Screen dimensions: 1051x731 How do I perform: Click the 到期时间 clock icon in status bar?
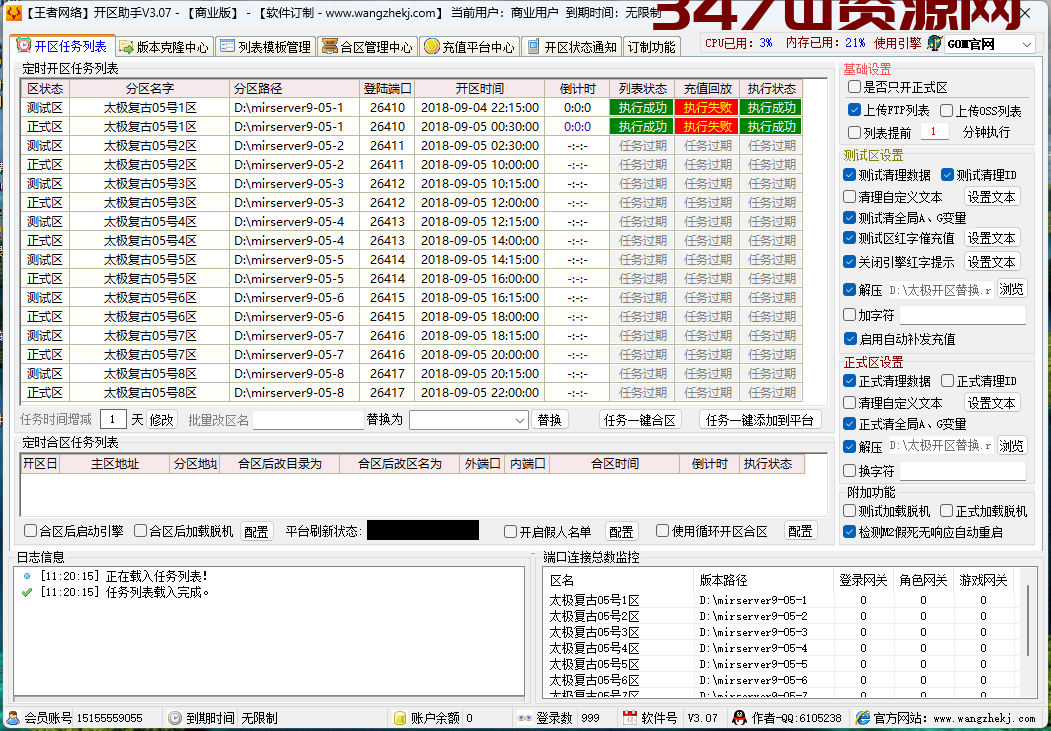175,718
